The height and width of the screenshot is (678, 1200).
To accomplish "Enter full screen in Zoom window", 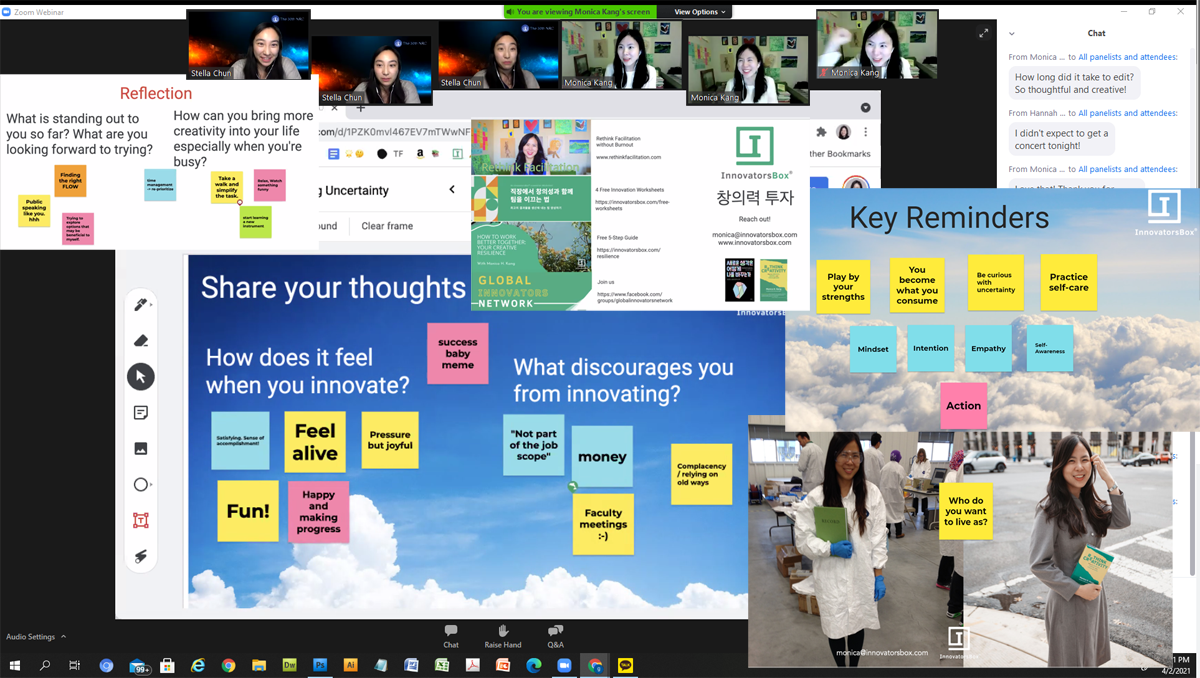I will [984, 33].
